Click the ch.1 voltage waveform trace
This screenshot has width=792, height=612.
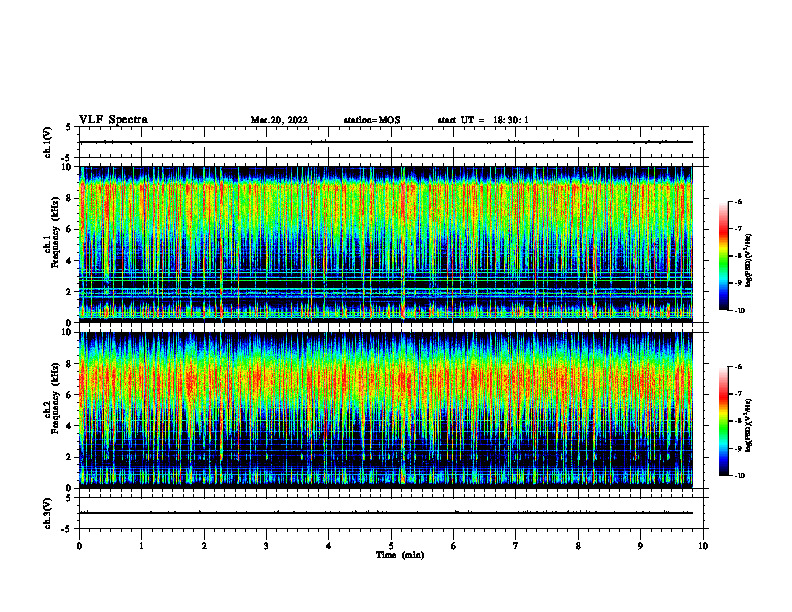coord(386,142)
